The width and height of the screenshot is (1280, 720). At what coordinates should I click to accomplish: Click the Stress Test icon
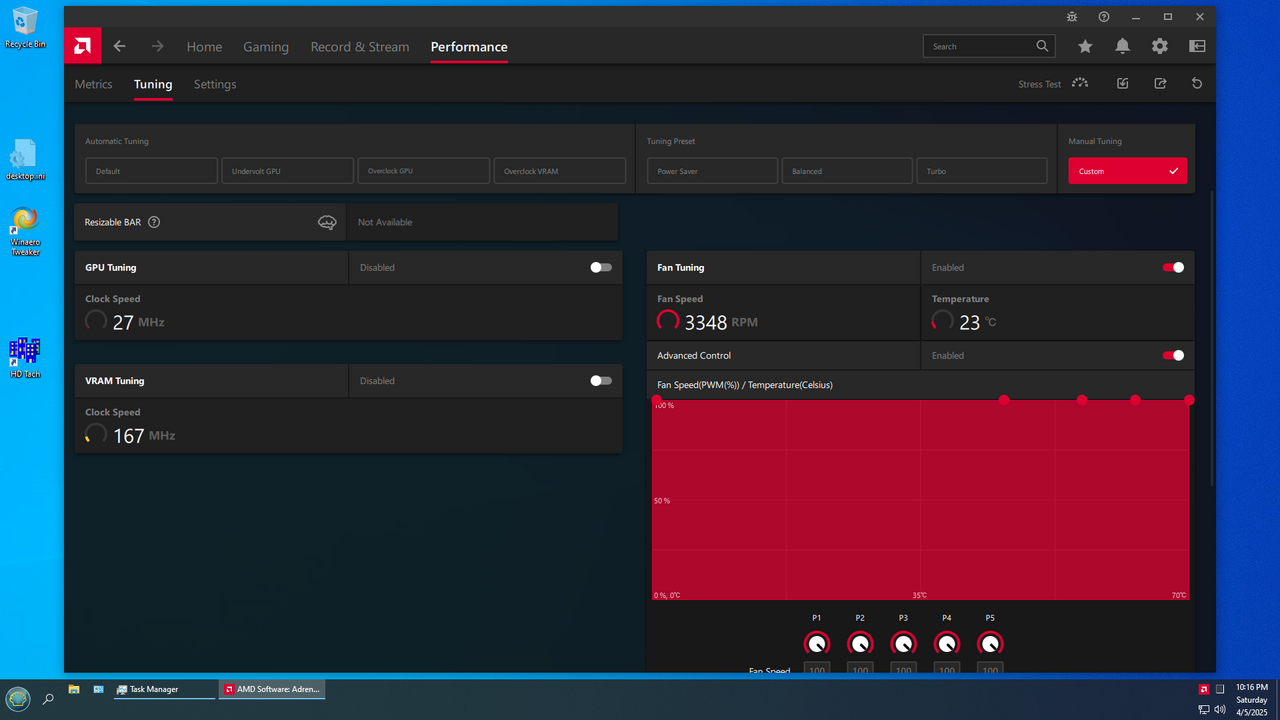click(x=1080, y=84)
